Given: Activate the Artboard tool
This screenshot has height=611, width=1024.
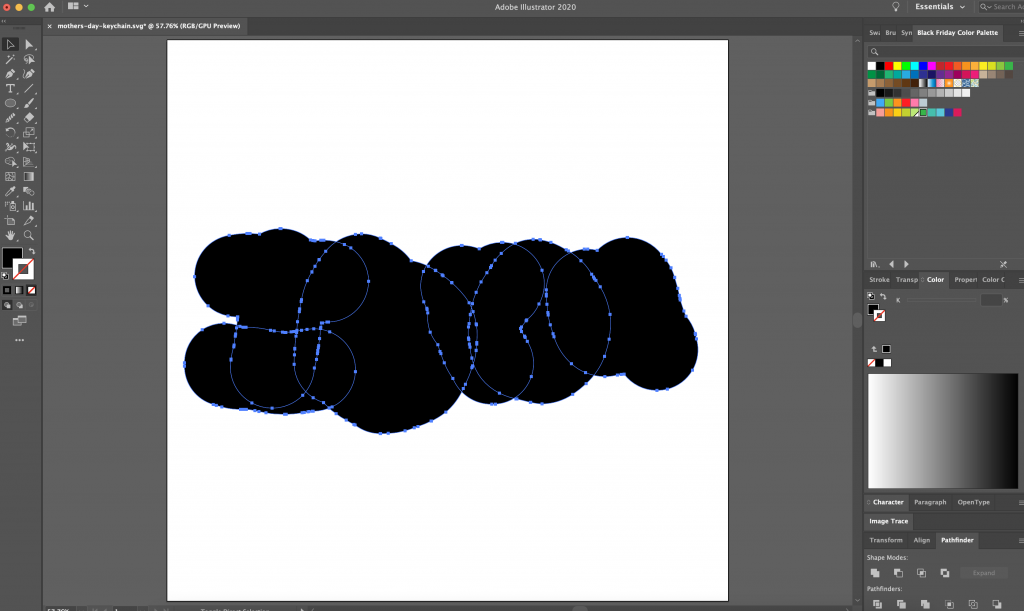Looking at the screenshot, I should (10, 221).
